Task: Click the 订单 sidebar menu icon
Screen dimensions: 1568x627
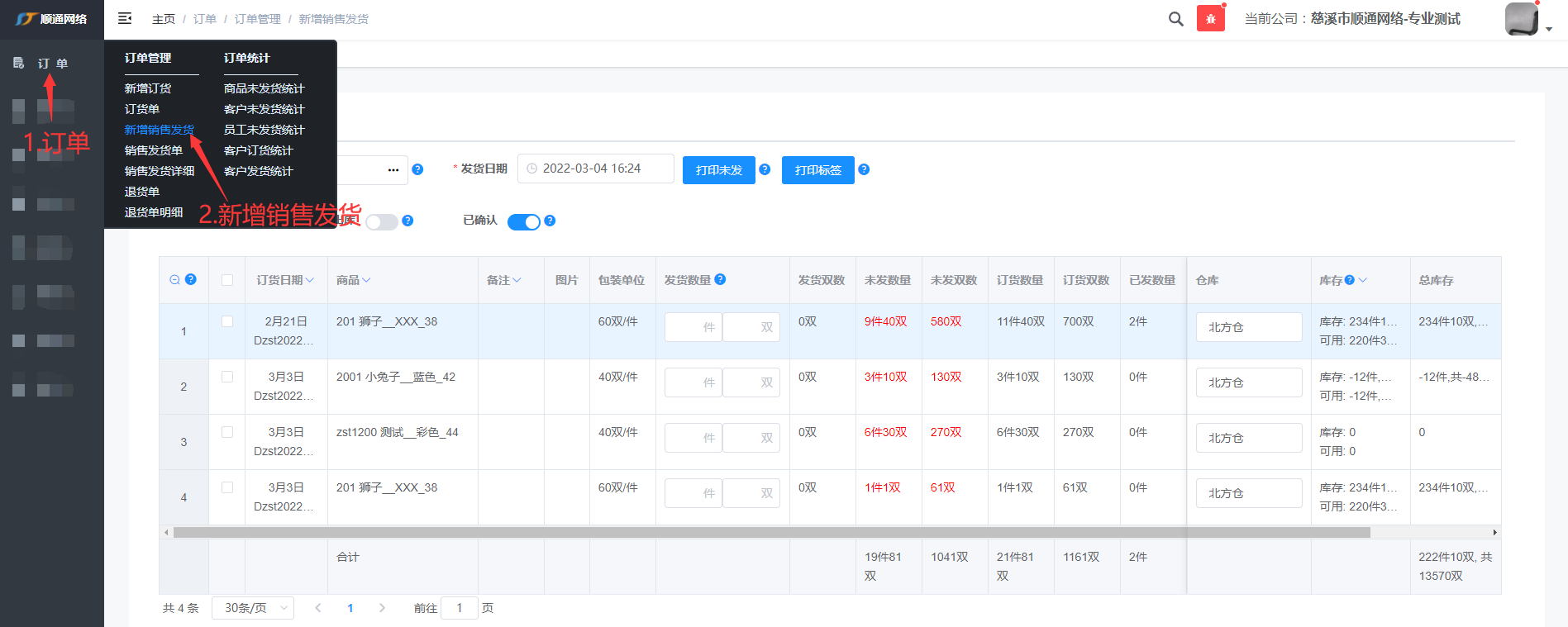Action: [18, 63]
